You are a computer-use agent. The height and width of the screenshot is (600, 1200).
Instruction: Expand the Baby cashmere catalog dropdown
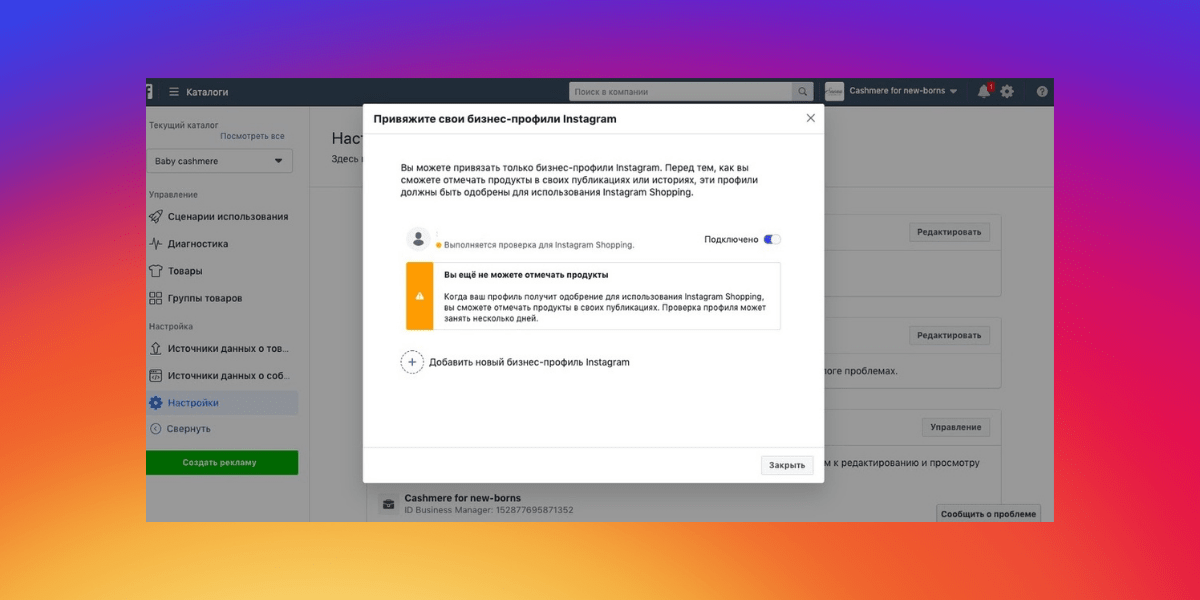[221, 161]
